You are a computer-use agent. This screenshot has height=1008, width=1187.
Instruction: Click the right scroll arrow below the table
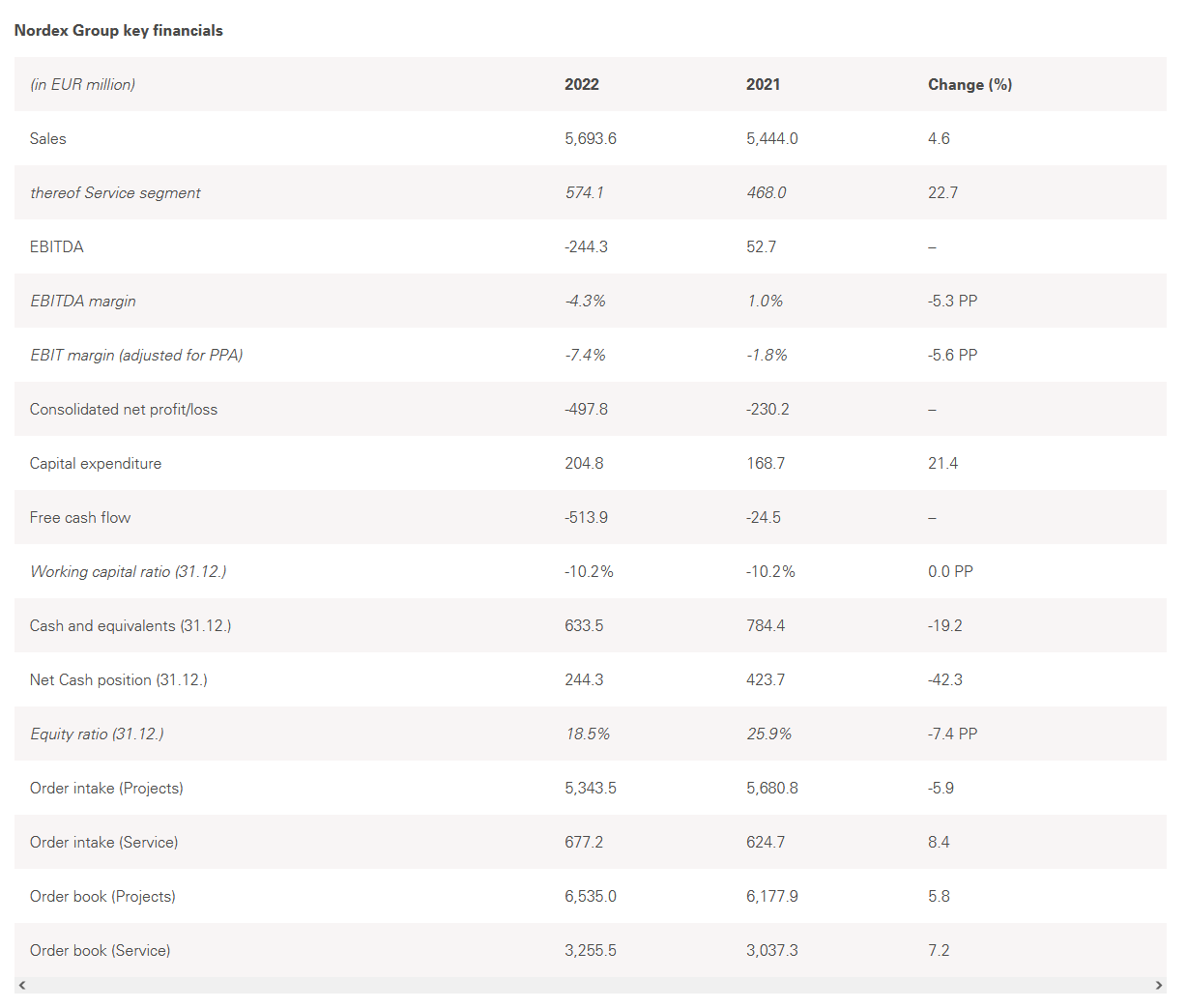[x=1159, y=986]
